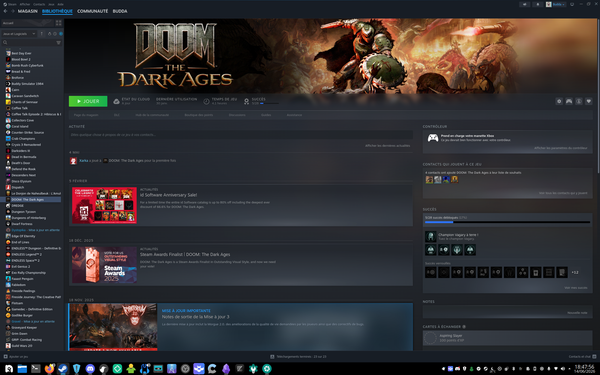Click the clock in the system tray
Screen dimensions: 600x375
coord(584,369)
